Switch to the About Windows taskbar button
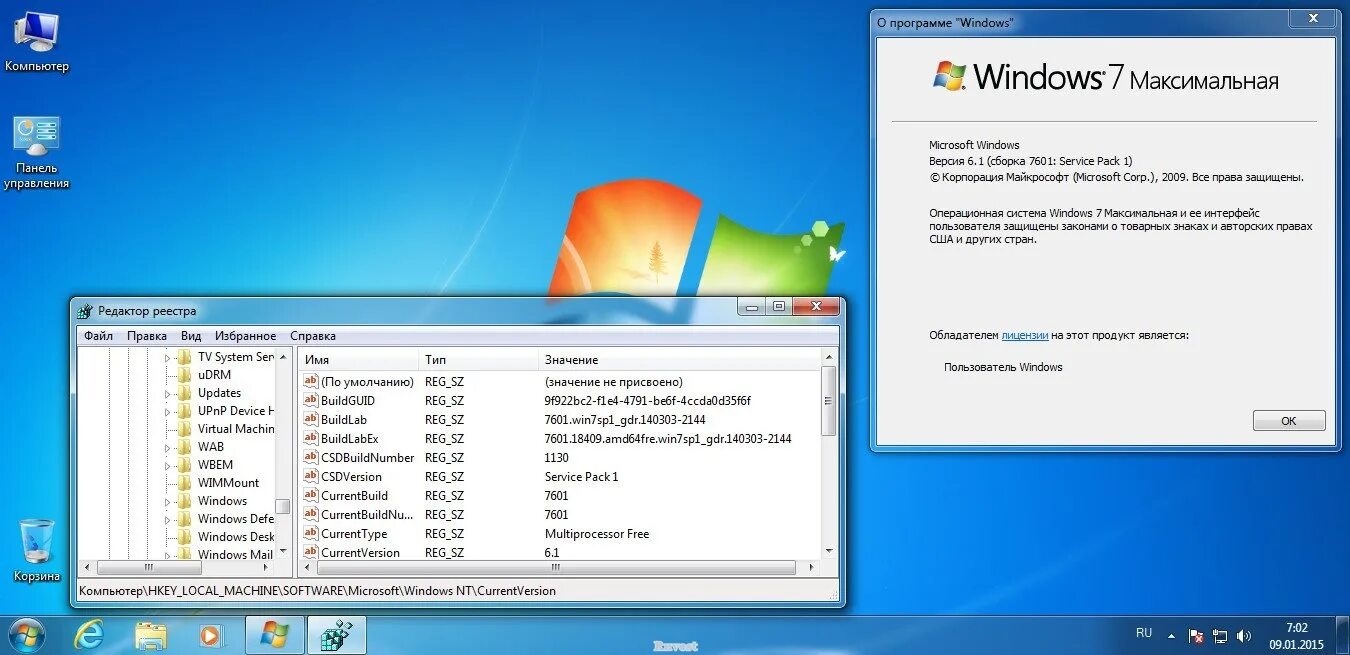 pyautogui.click(x=274, y=635)
